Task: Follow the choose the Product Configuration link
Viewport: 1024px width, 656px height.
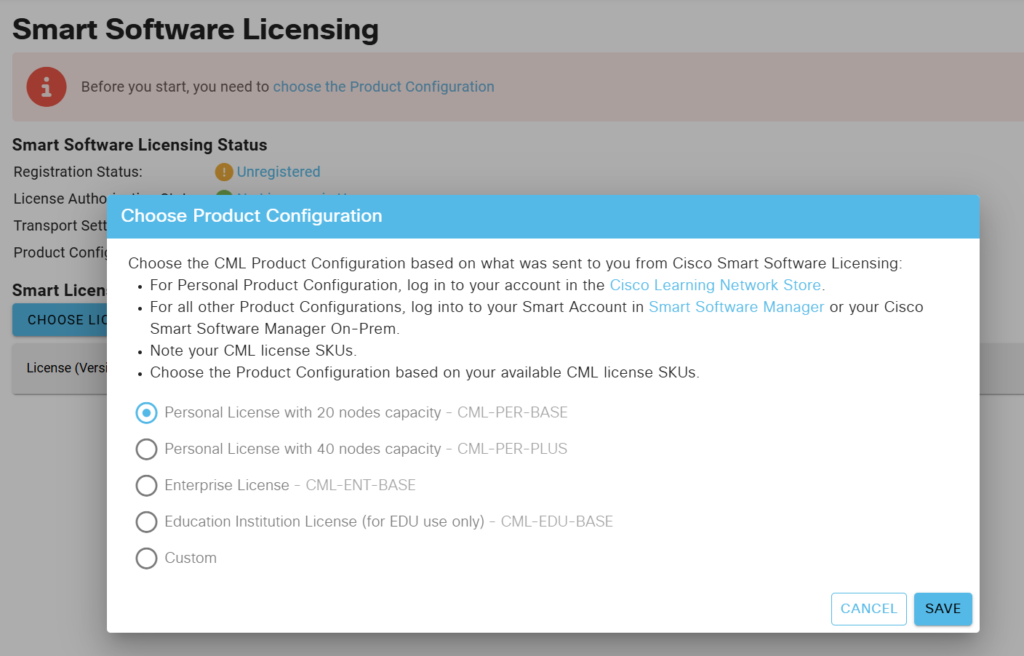Action: (383, 87)
